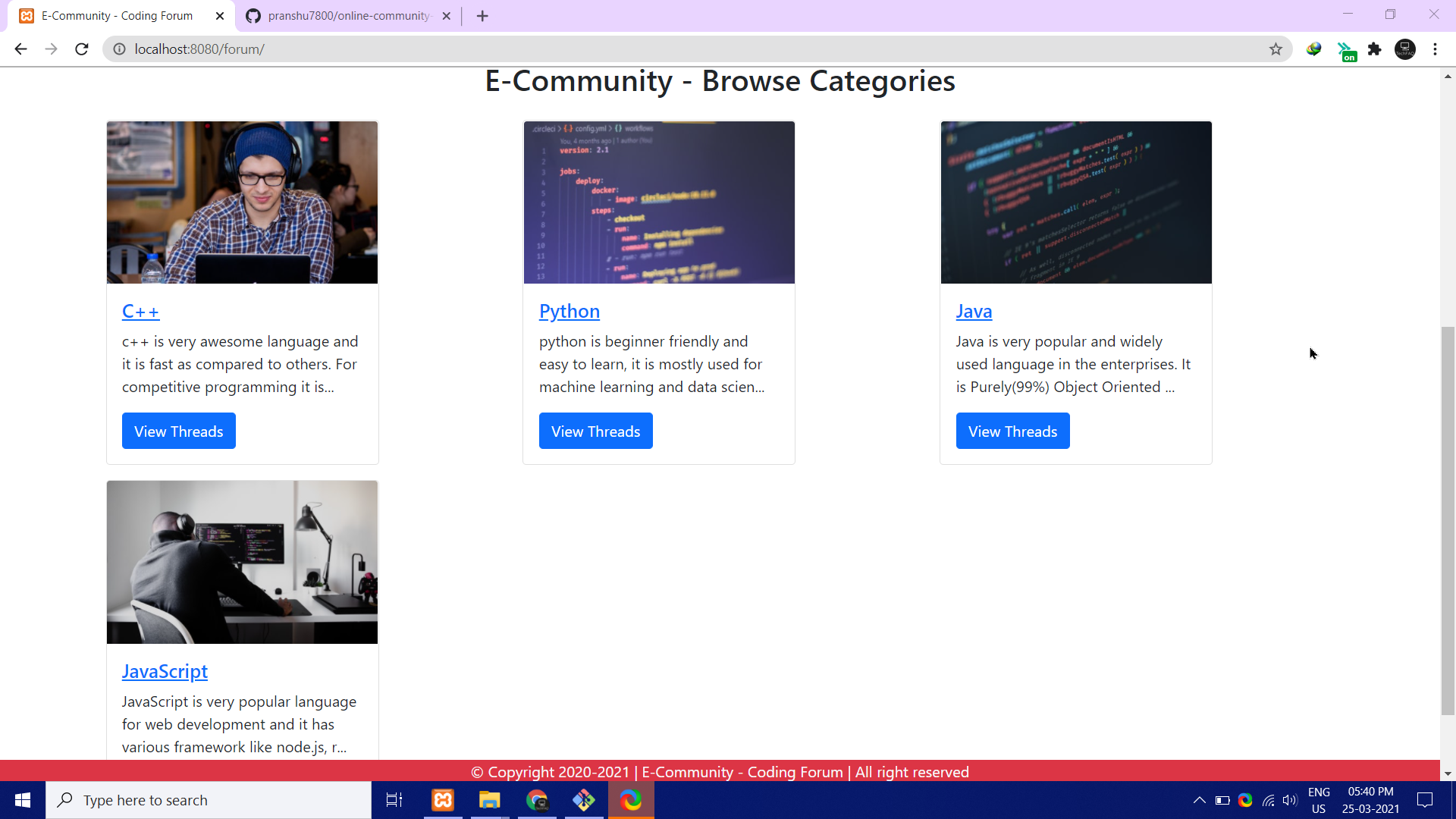Click View Threads under the Python category
The height and width of the screenshot is (819, 1456).
click(595, 431)
